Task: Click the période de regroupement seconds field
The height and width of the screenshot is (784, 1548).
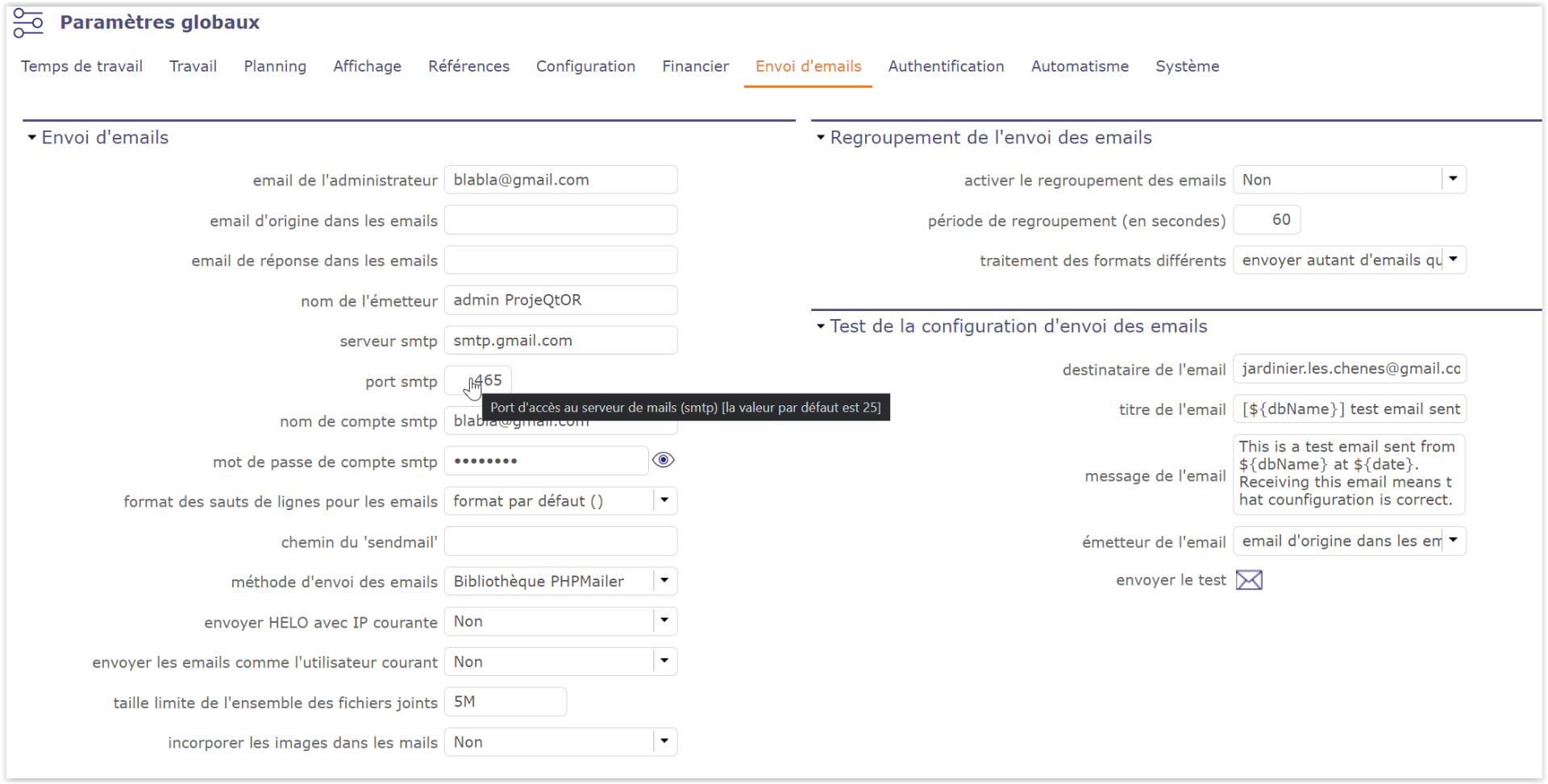Action: click(x=1267, y=220)
